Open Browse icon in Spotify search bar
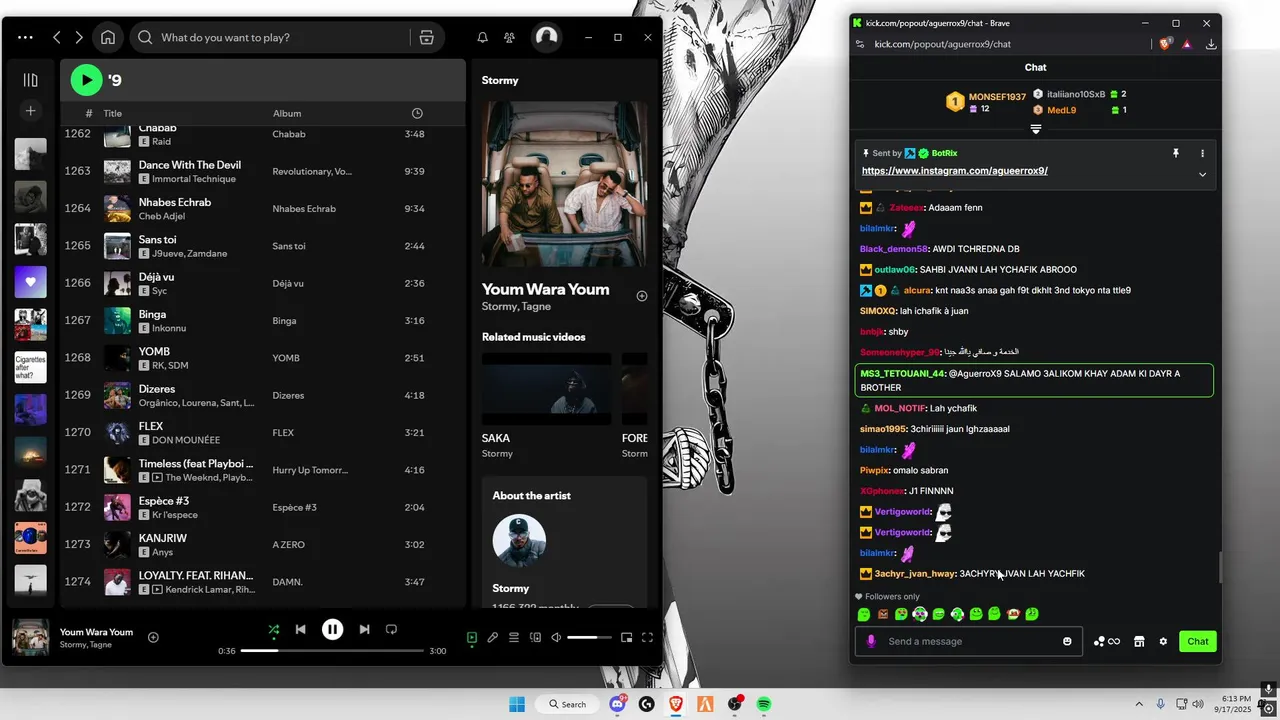The width and height of the screenshot is (1280, 720). (426, 37)
